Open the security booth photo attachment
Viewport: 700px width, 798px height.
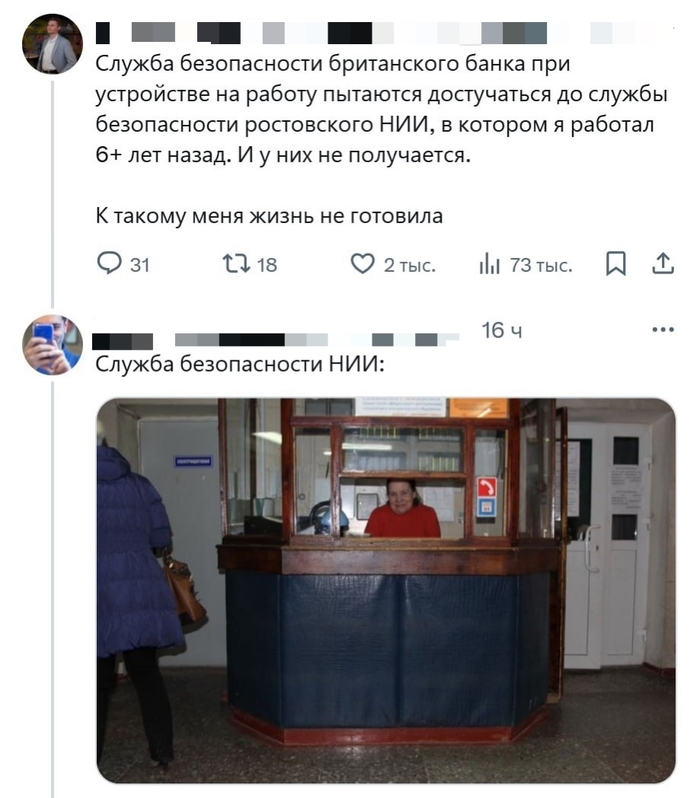(x=386, y=590)
